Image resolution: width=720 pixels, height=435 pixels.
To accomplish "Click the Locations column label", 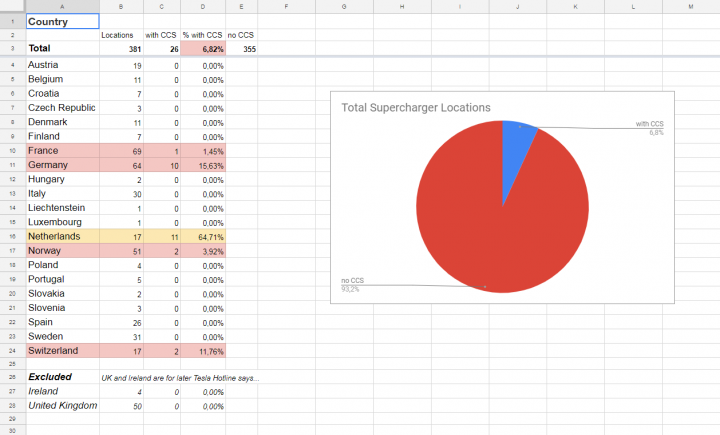I will coord(117,35).
